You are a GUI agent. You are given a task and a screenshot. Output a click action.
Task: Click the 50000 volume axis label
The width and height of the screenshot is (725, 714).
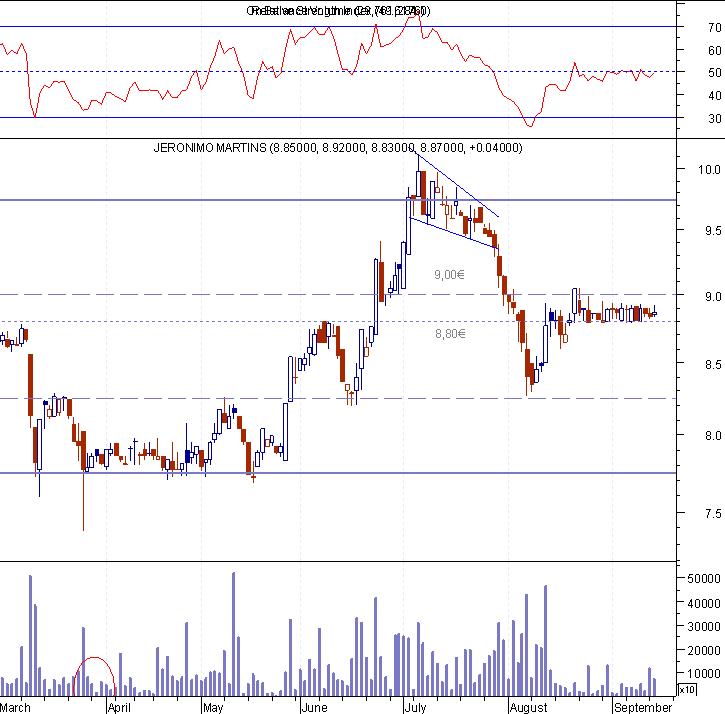704,579
